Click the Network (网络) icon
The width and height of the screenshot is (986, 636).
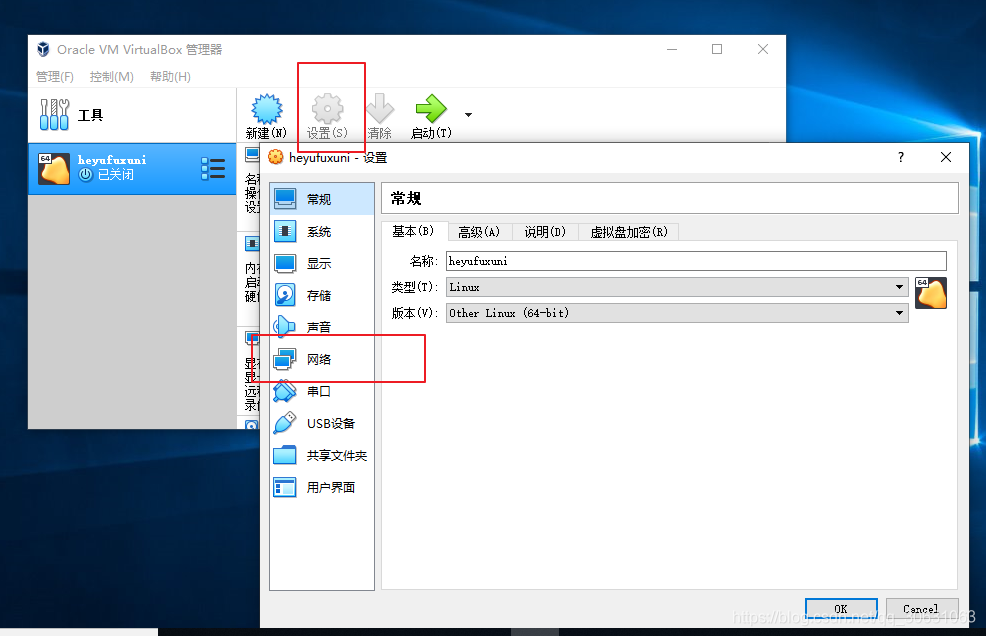coord(285,359)
